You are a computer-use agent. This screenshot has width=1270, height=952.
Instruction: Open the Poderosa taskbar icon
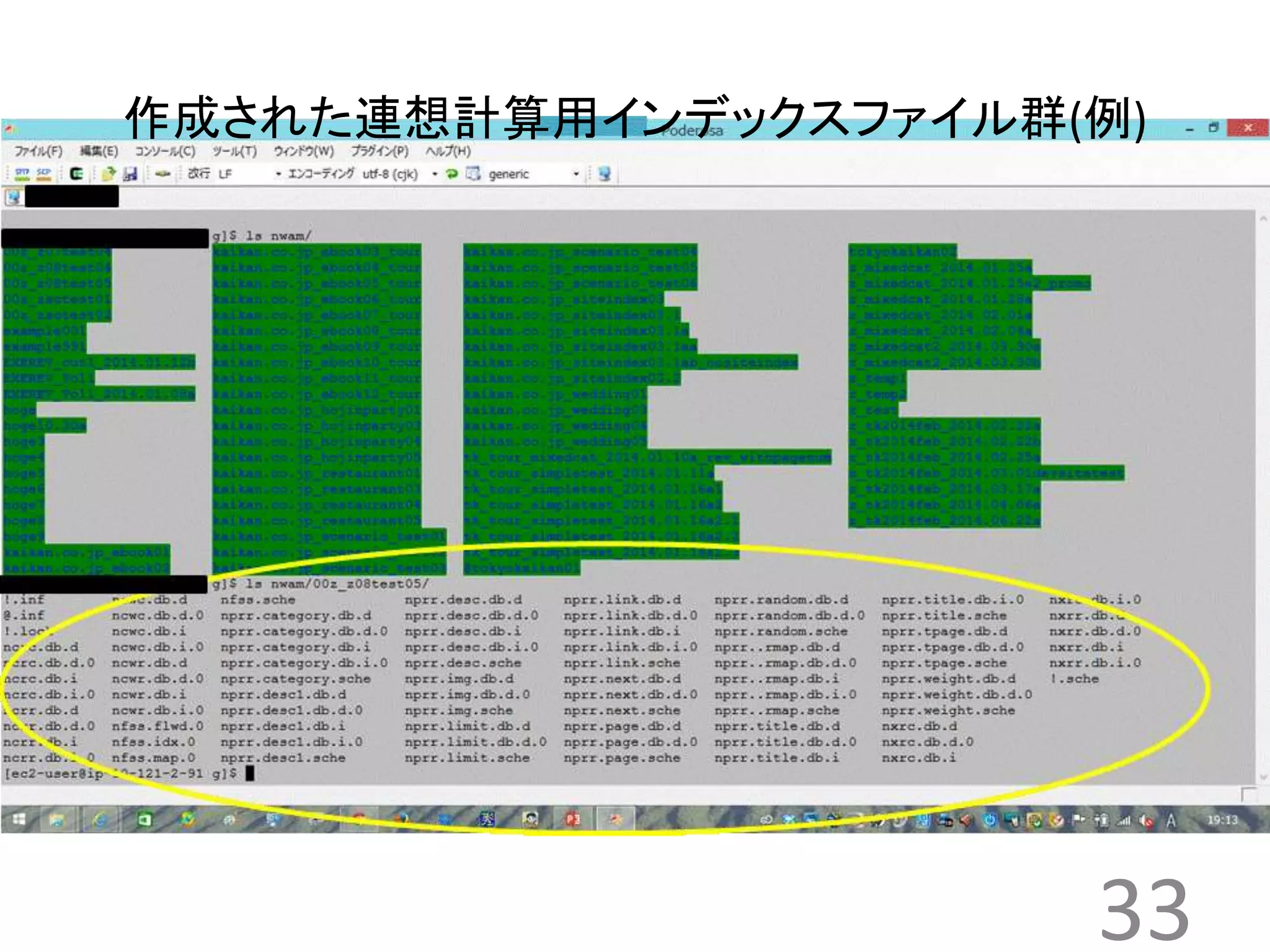click(615, 819)
